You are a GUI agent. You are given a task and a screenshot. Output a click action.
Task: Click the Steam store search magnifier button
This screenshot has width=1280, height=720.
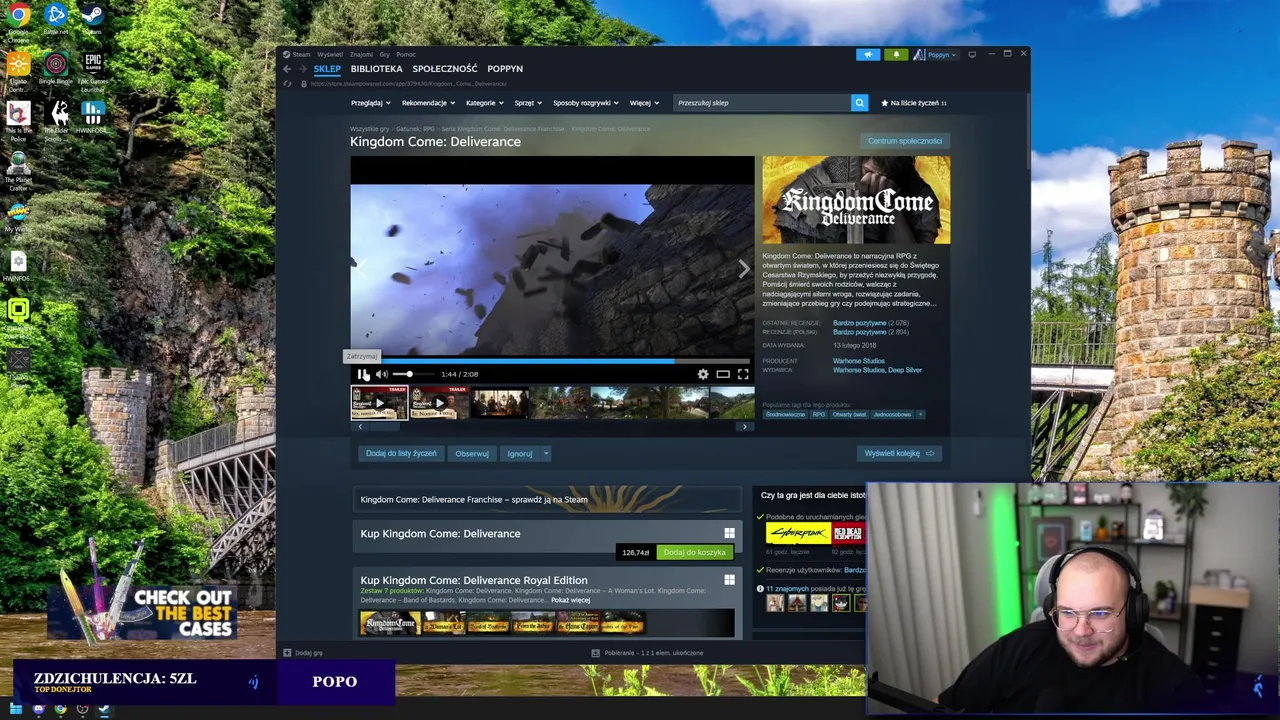pyautogui.click(x=859, y=102)
